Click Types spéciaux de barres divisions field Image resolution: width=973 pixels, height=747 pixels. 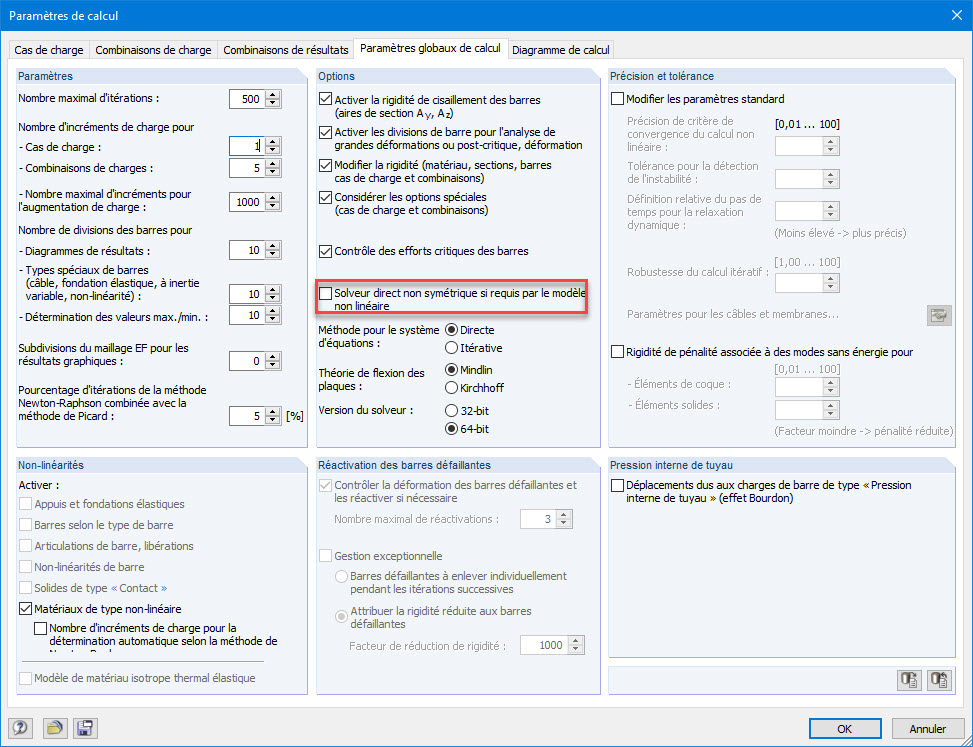coord(247,293)
